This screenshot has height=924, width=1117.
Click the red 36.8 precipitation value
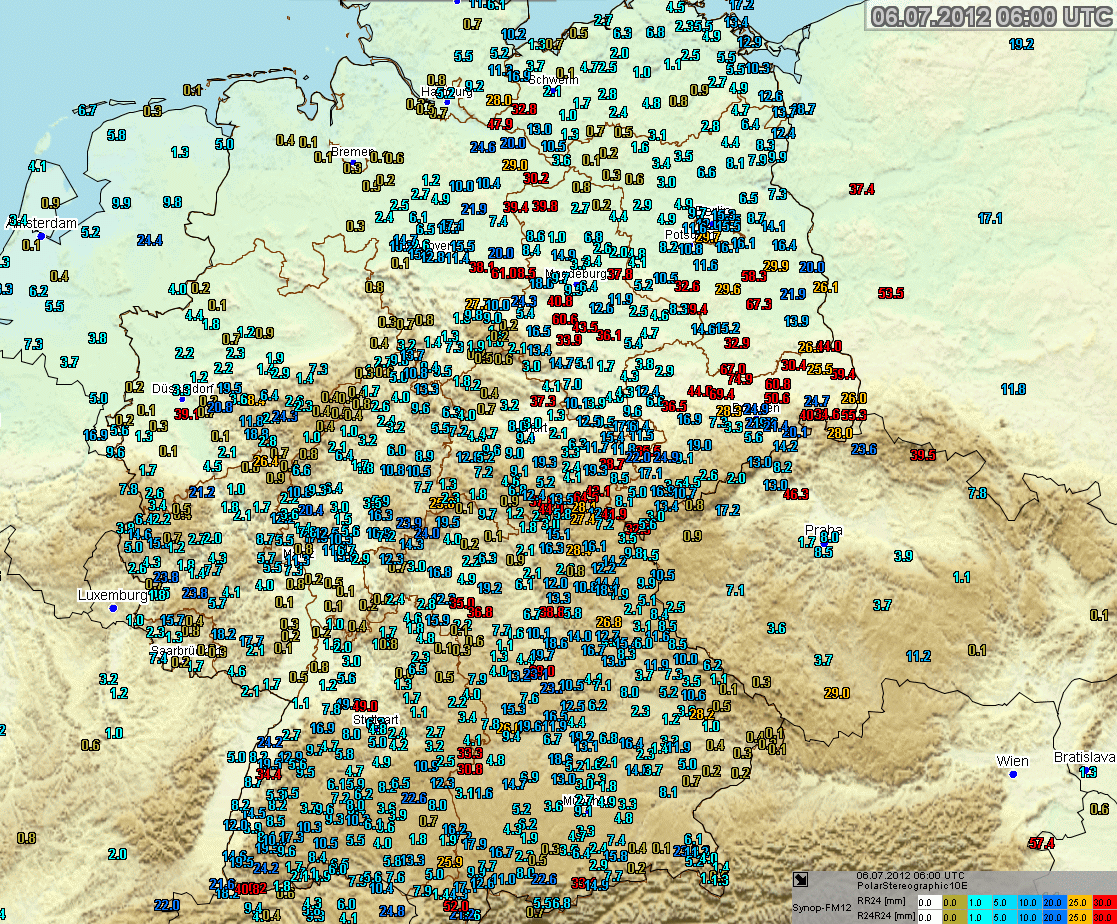point(479,611)
